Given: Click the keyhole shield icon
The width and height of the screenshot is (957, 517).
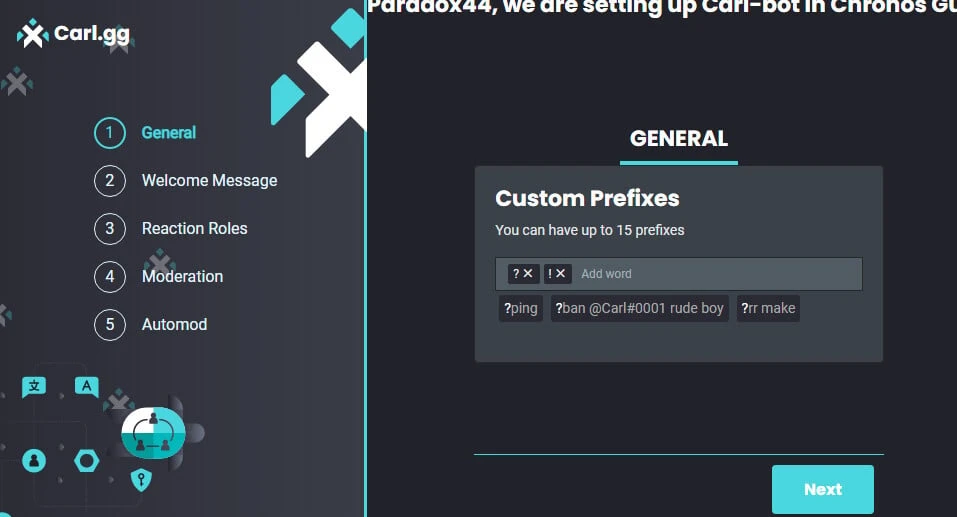Looking at the screenshot, I should (141, 479).
